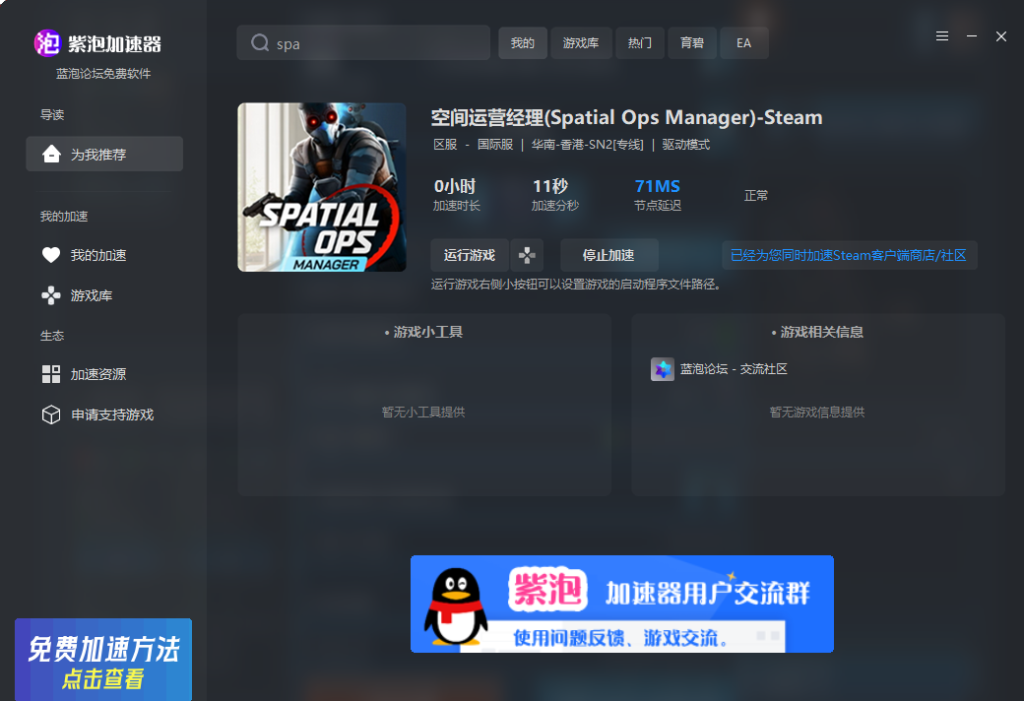Click the Spatial Ops Manager cover art
Screen dimensions: 1024x701
(322, 187)
